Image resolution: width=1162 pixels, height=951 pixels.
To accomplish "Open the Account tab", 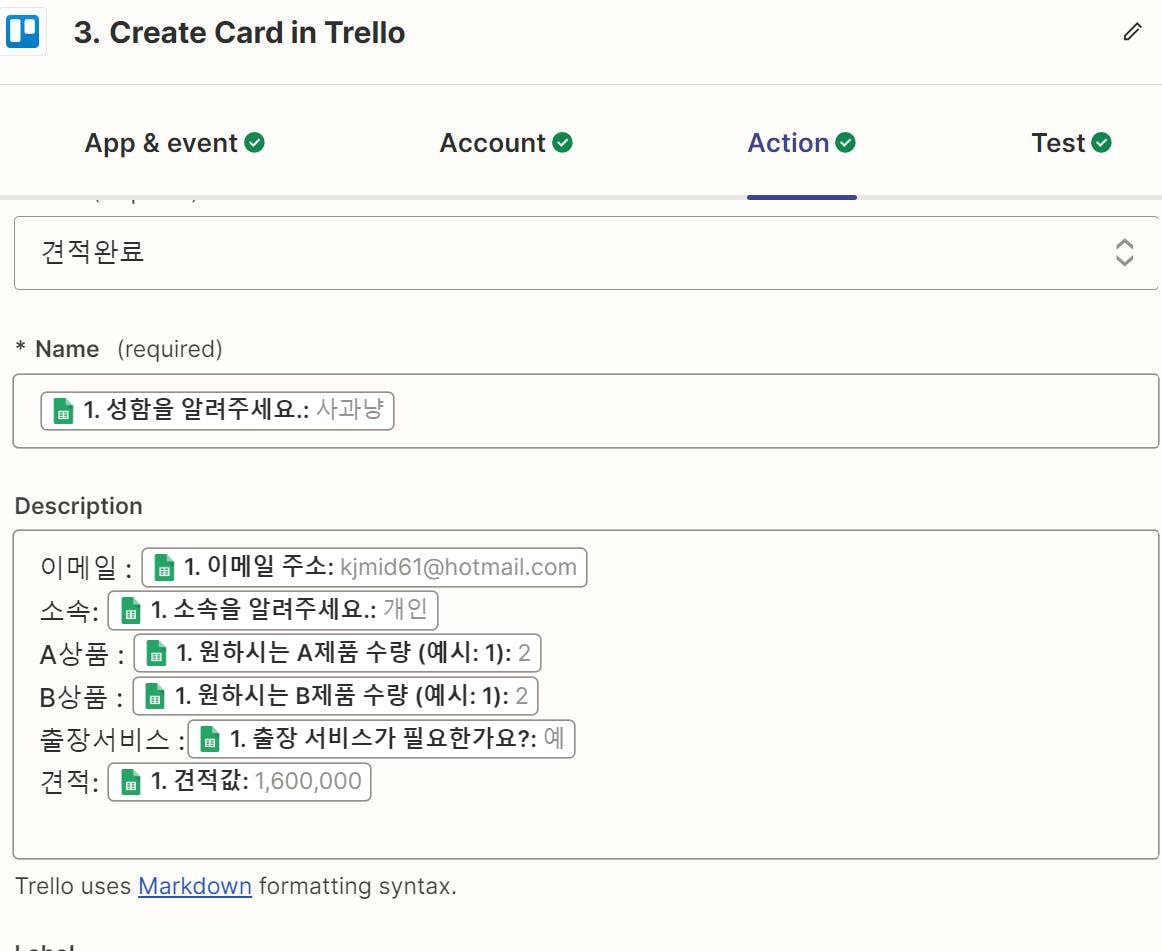I will click(493, 143).
